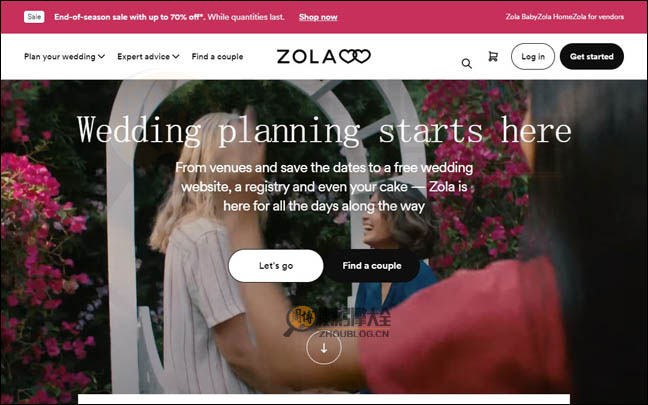Click the down arrow circle scroll icon
The height and width of the screenshot is (405, 648).
coord(324,348)
